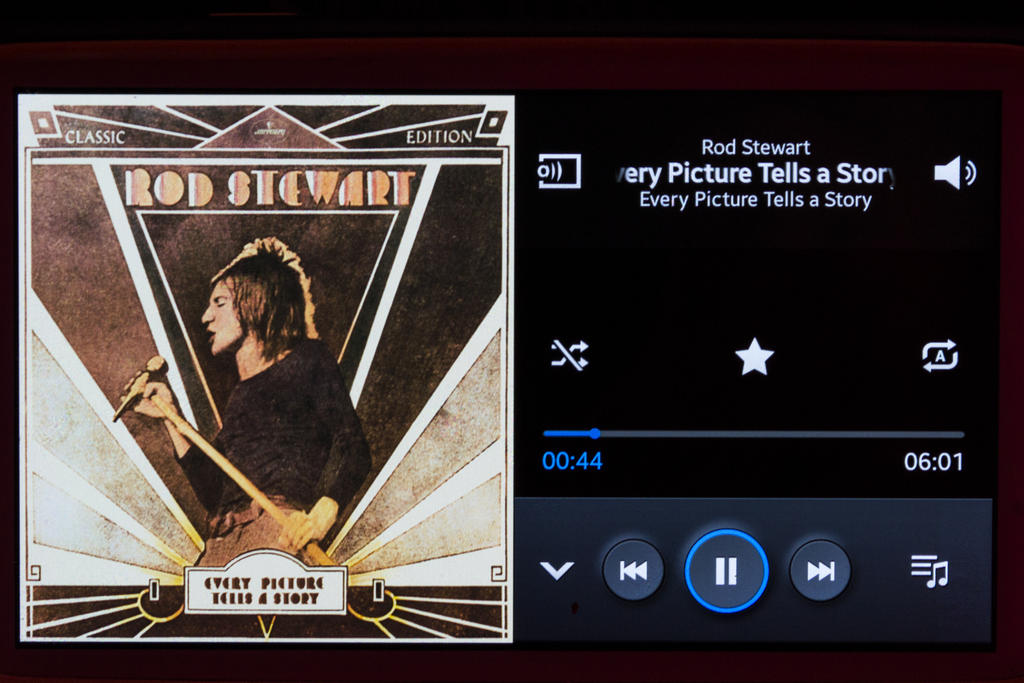Open the playlist queue icon

point(930,571)
